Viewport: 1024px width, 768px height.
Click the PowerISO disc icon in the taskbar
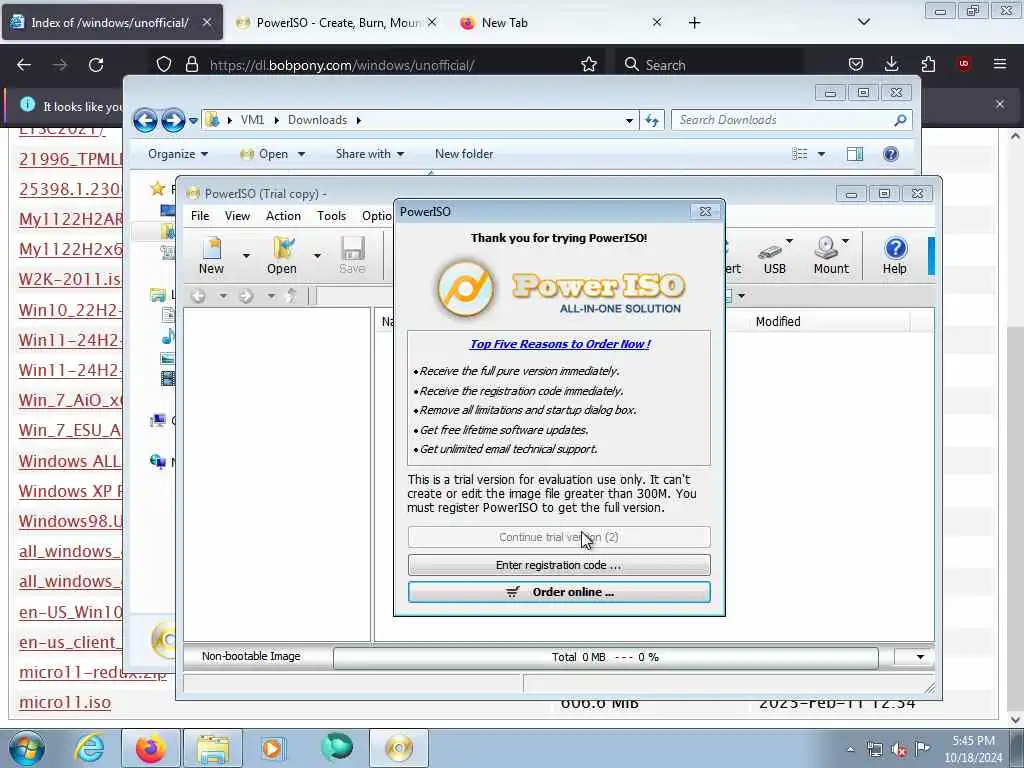[x=399, y=748]
